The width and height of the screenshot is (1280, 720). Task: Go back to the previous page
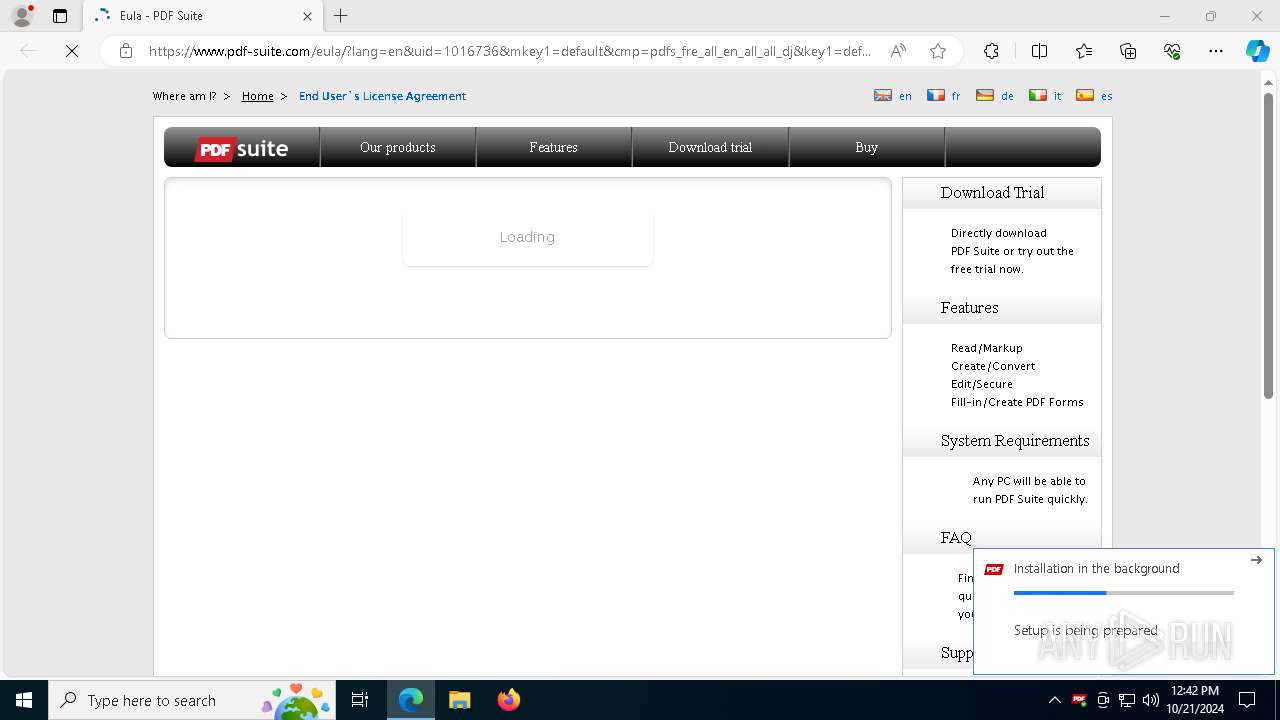(x=28, y=51)
